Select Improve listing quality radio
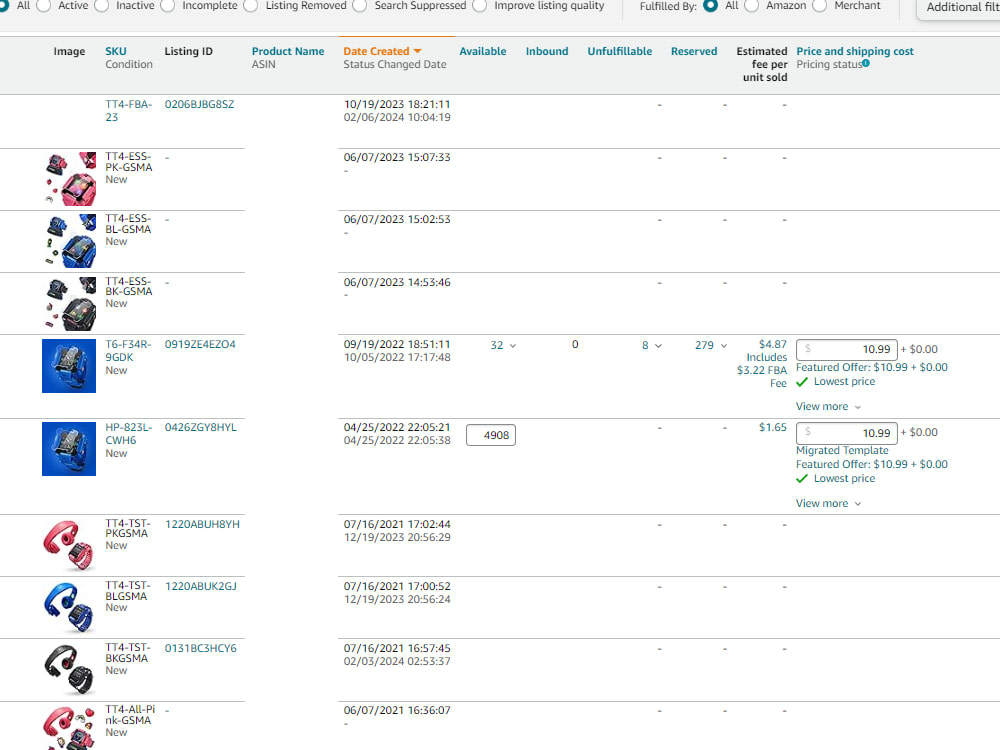Viewport: 1000px width, 750px height. click(480, 6)
